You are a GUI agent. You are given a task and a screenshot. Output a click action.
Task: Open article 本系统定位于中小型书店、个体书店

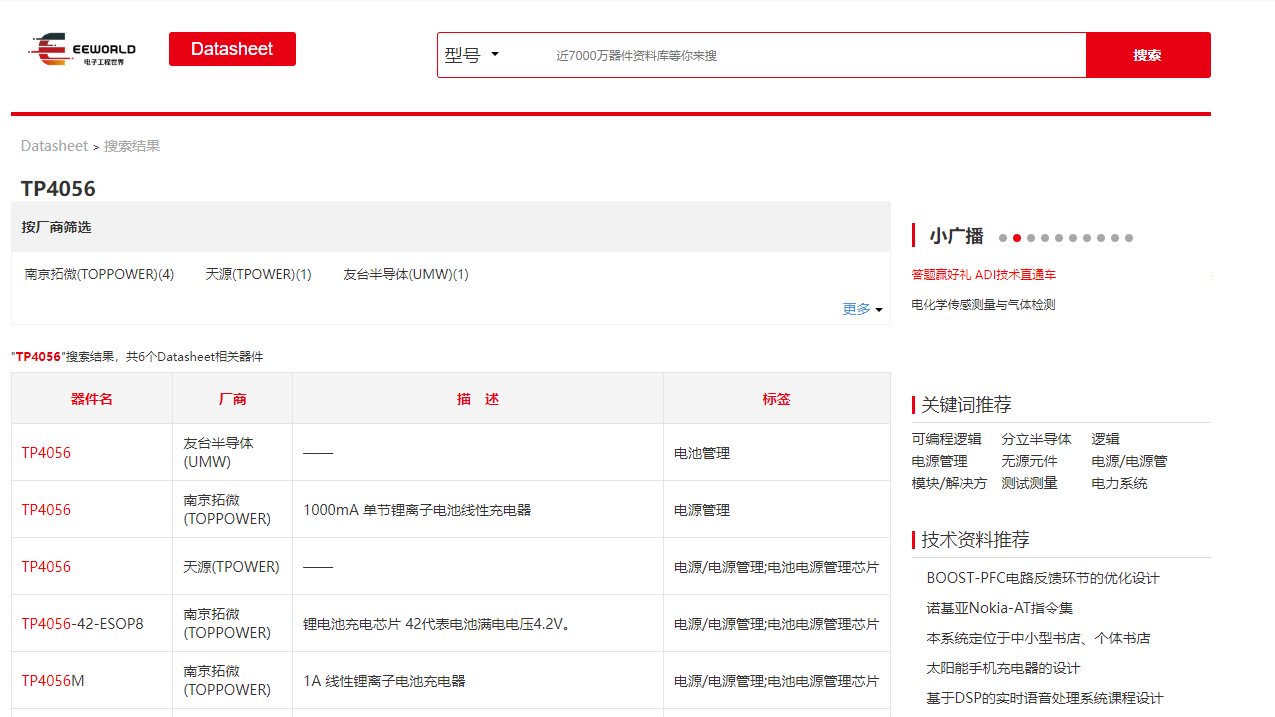coord(1038,638)
